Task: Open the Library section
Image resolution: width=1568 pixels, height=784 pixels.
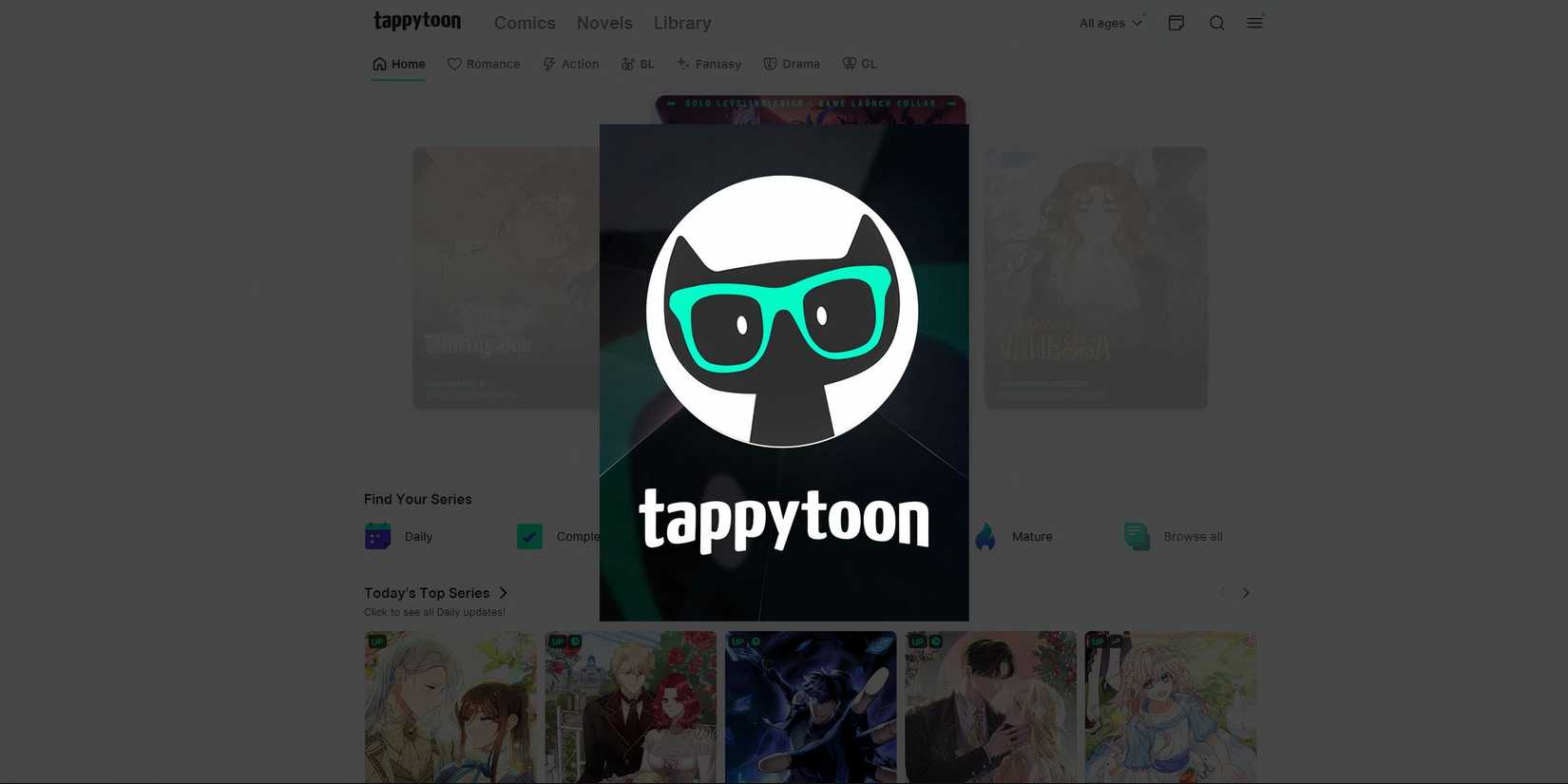Action: tap(682, 23)
